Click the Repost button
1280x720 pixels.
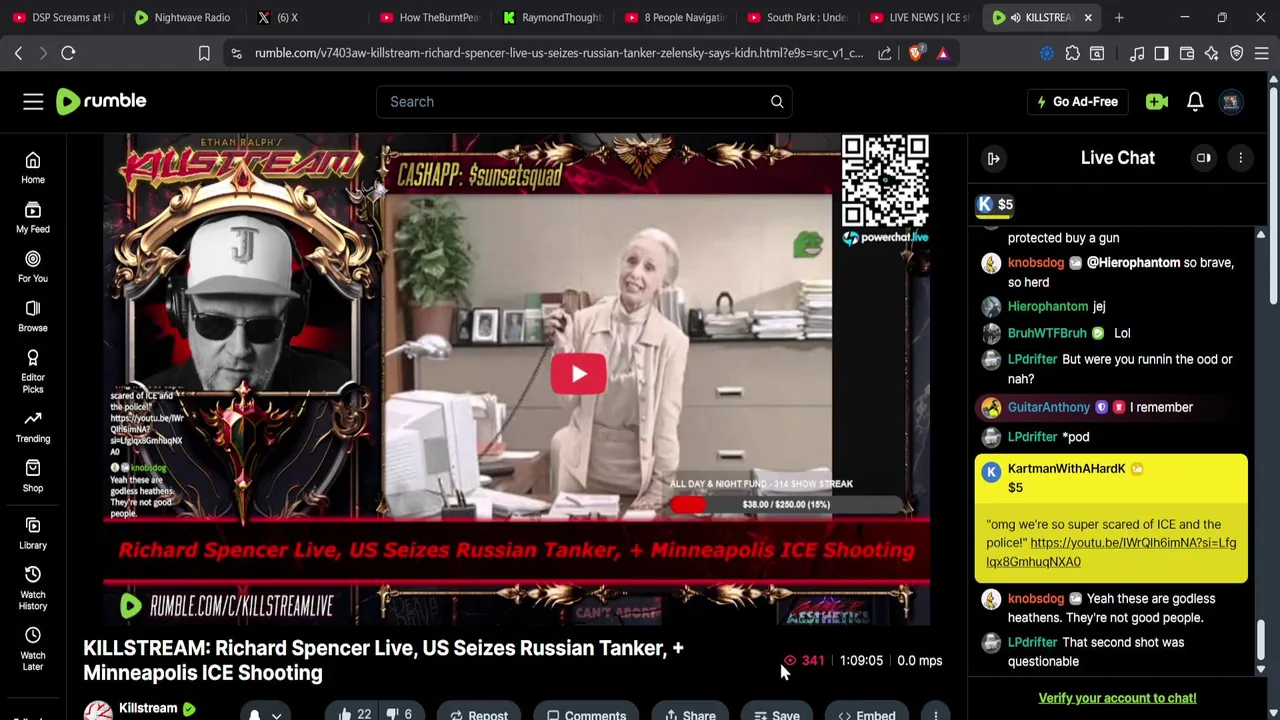click(479, 714)
